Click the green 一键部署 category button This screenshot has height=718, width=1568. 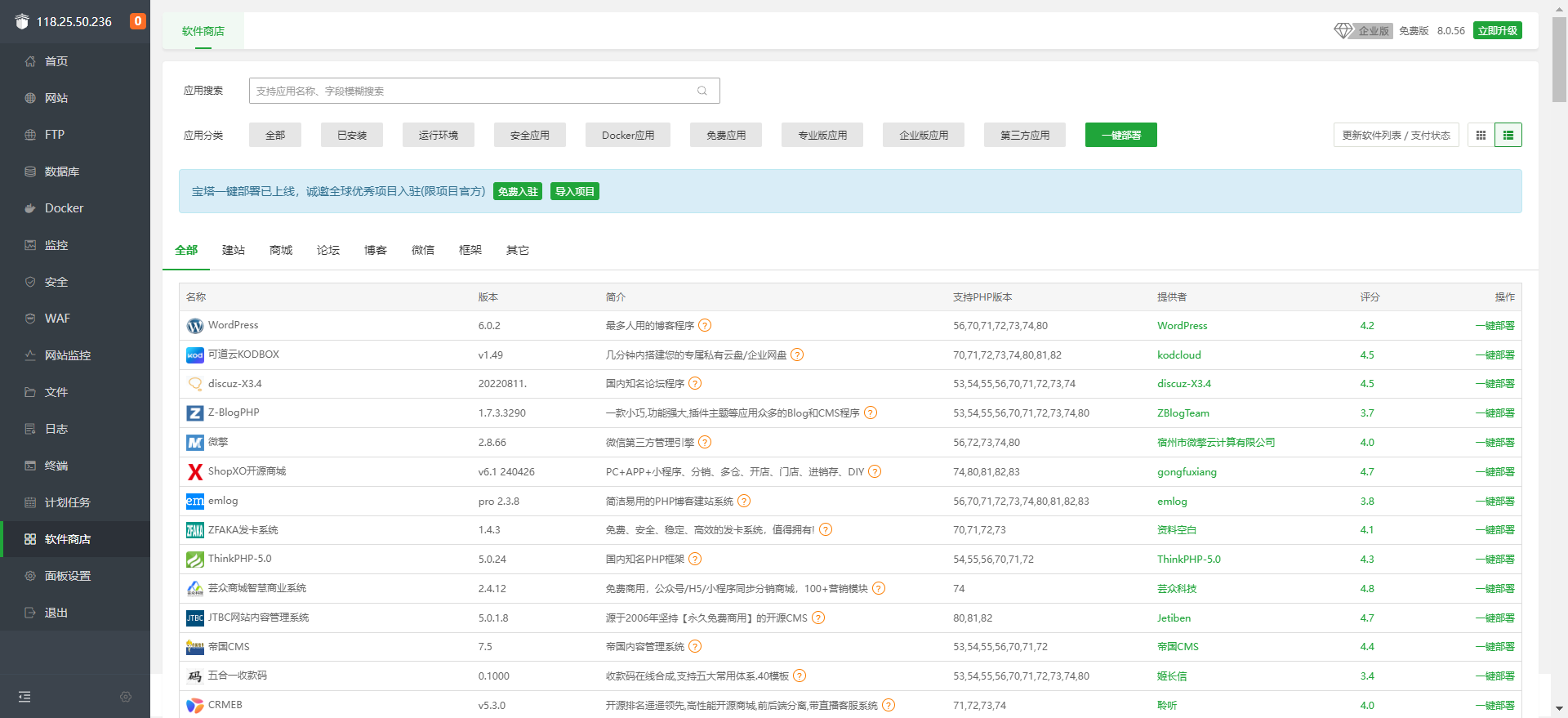pos(1121,135)
